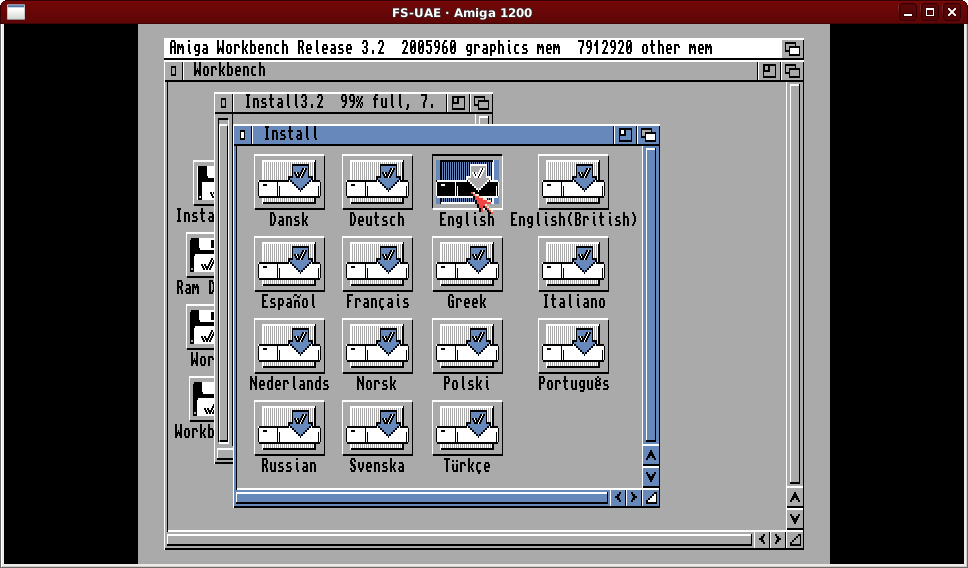The height and width of the screenshot is (568, 968).
Task: Click the Workbench window vertical scrollbar
Action: click(795, 284)
